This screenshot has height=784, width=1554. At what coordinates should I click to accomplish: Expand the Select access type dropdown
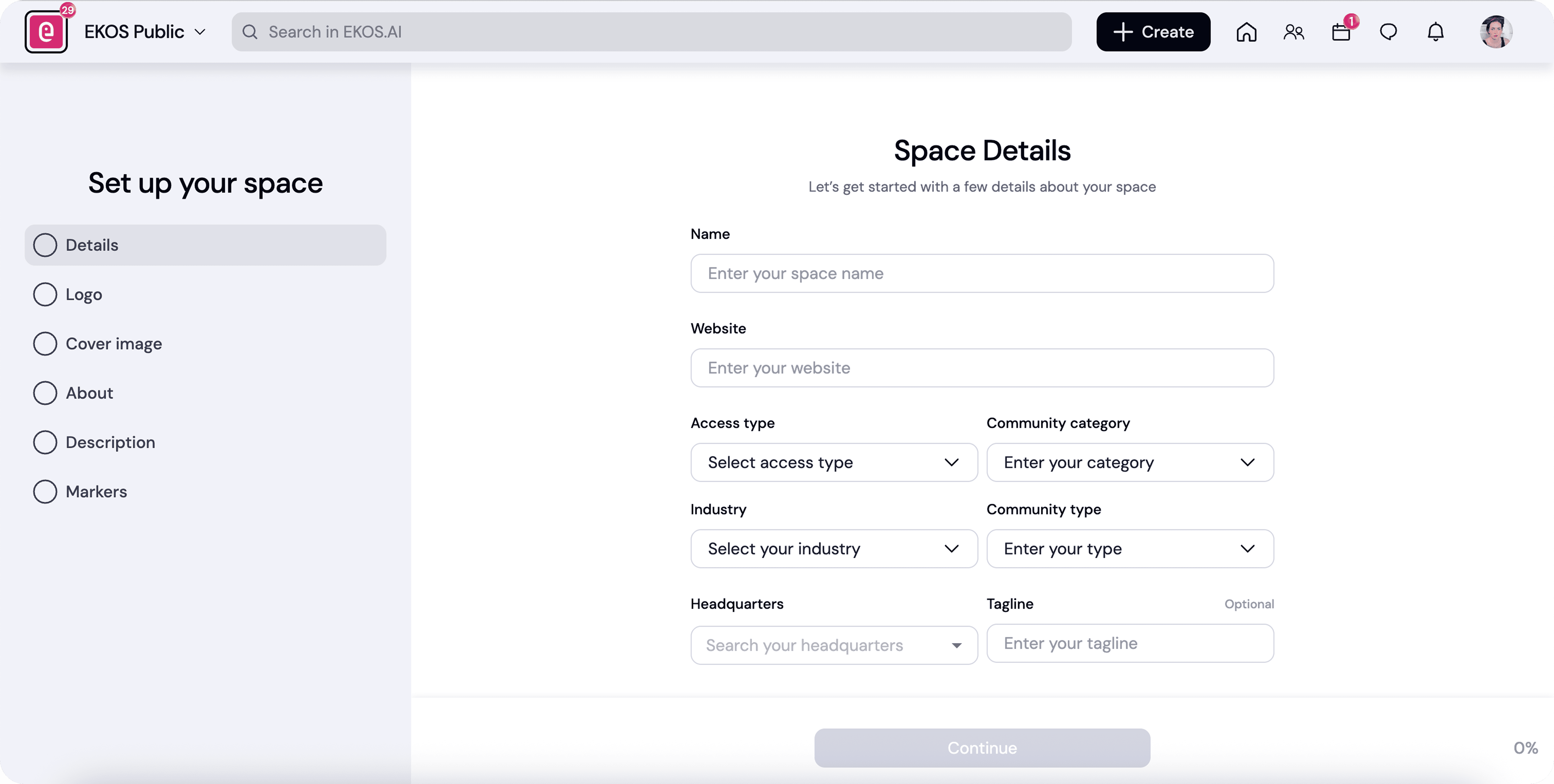[834, 463]
